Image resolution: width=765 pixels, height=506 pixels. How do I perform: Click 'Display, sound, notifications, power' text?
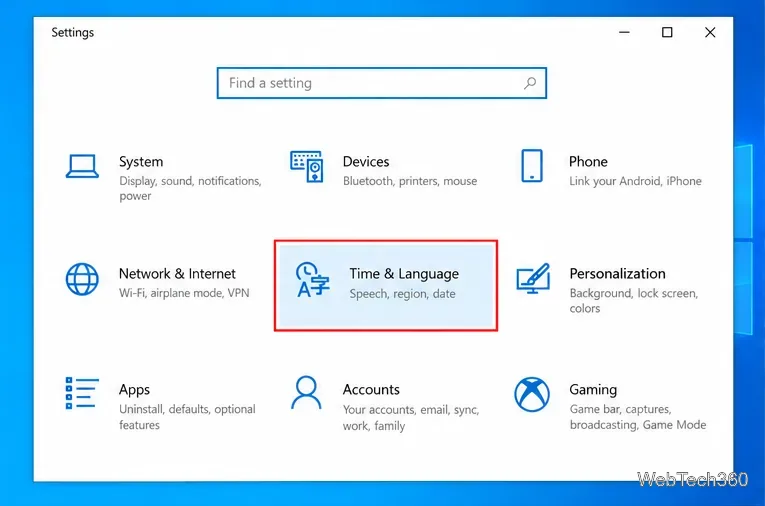pos(190,188)
